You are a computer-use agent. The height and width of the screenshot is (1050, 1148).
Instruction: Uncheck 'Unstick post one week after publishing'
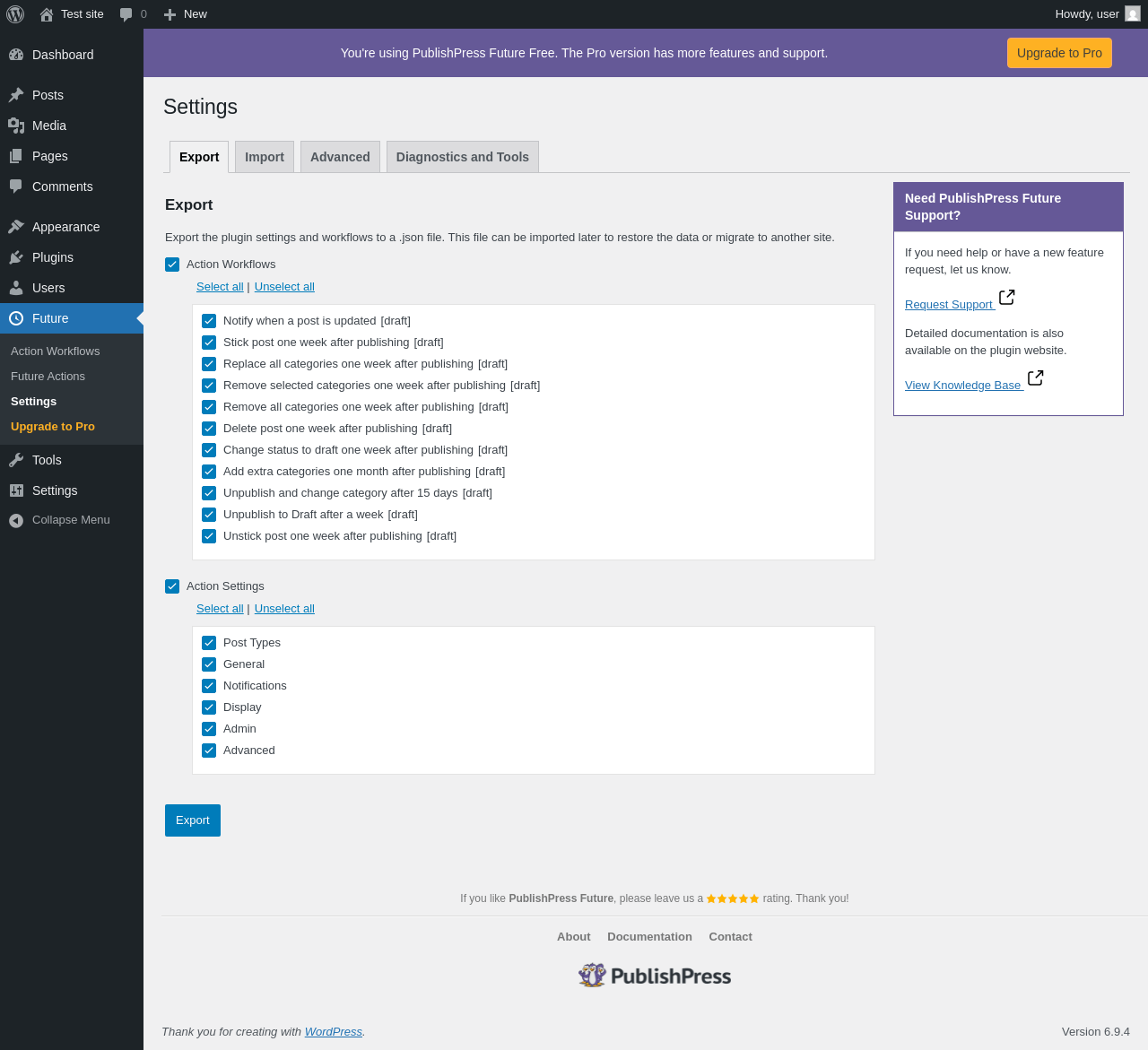[x=209, y=536]
